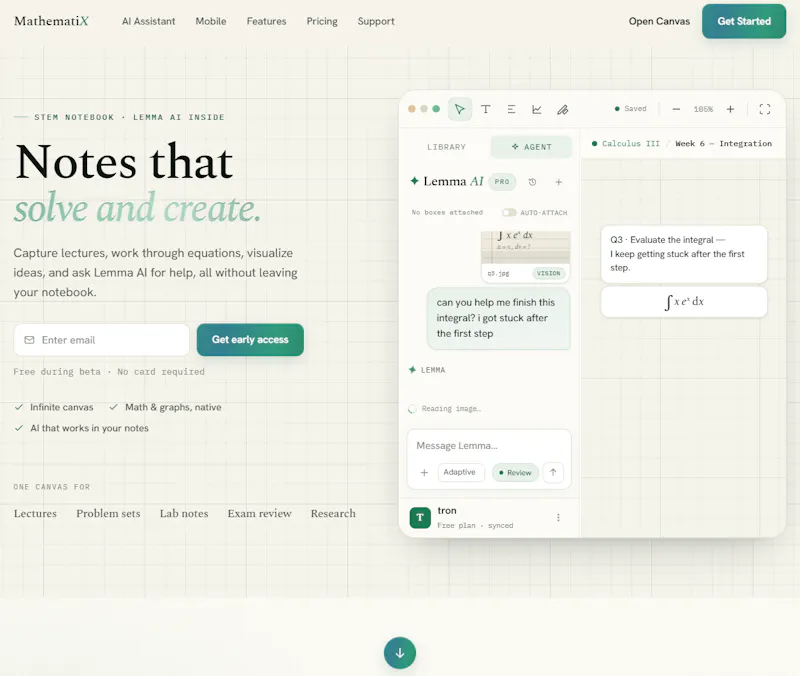Zoom out with the minus icon
This screenshot has height=676, width=800.
676,109
